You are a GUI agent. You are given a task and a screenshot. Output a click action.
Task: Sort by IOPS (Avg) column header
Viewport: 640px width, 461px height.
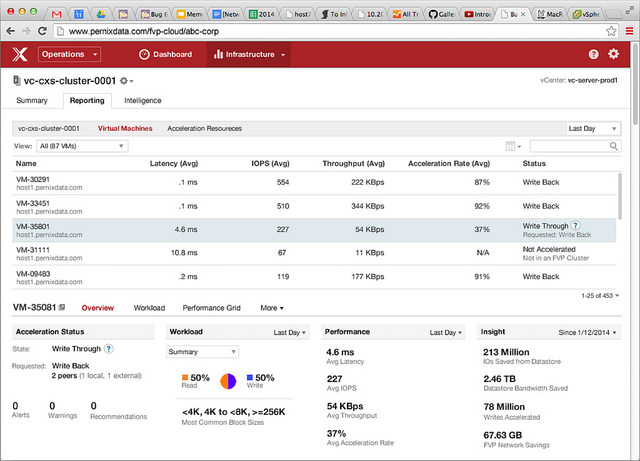[x=270, y=163]
